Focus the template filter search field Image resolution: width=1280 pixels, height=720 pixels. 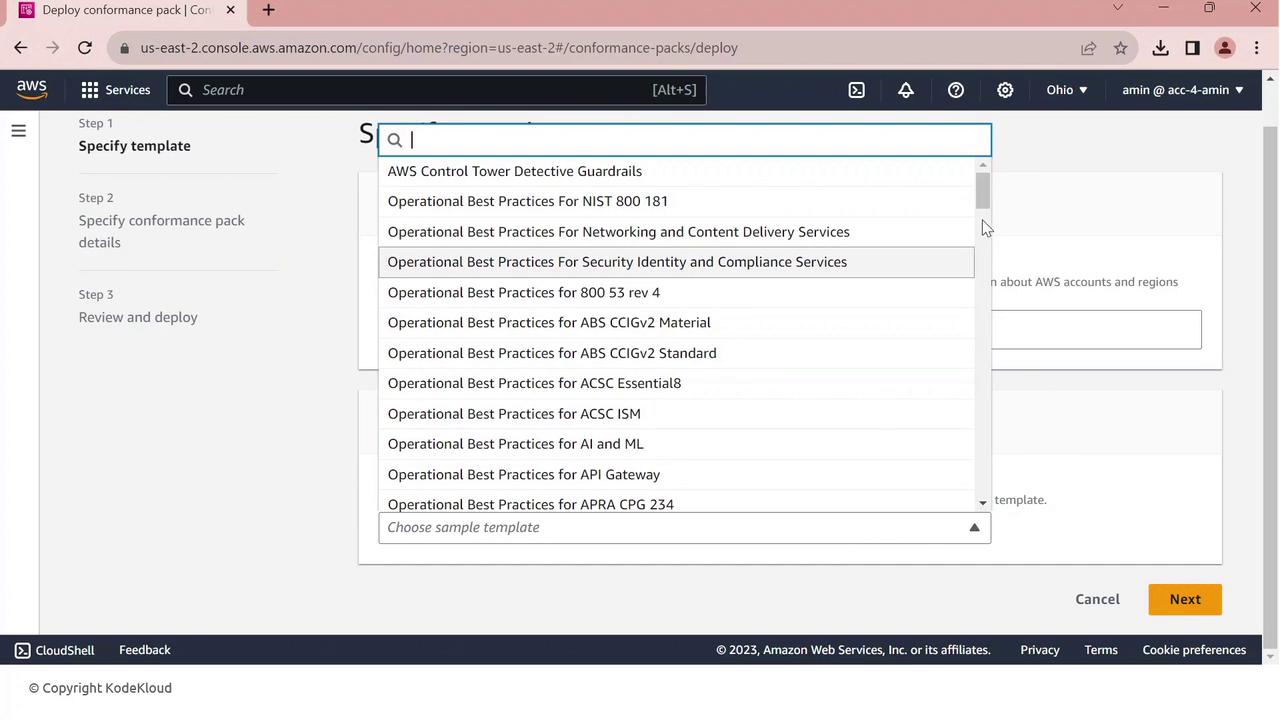[x=685, y=140]
